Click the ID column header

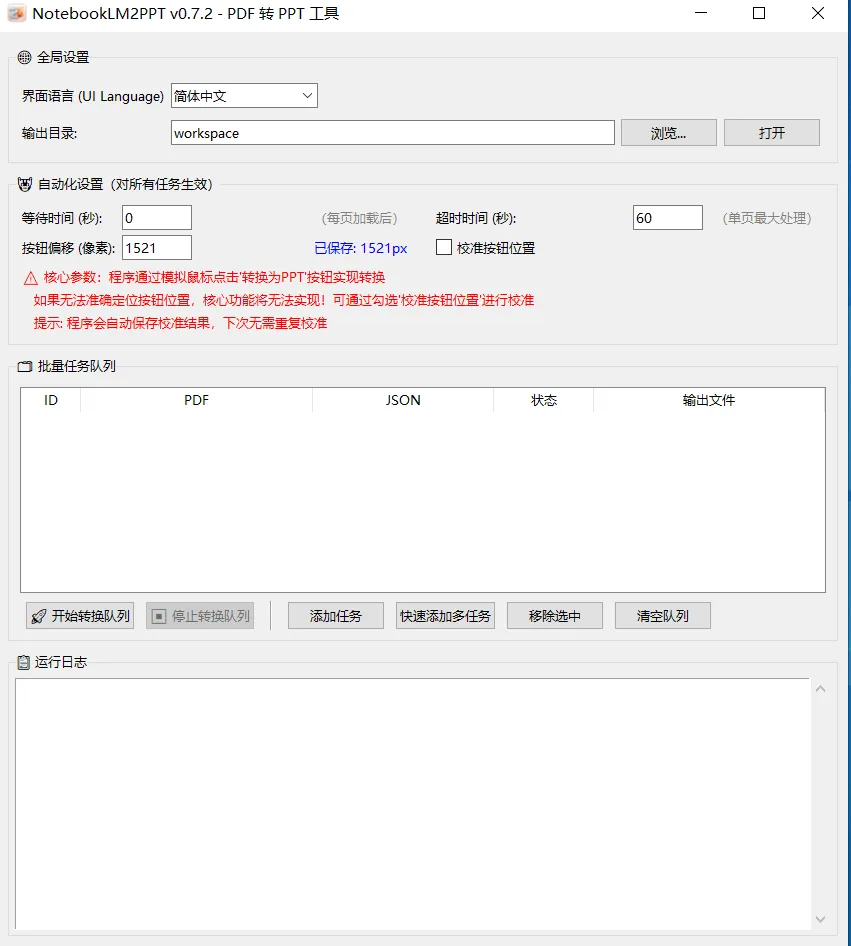click(51, 400)
